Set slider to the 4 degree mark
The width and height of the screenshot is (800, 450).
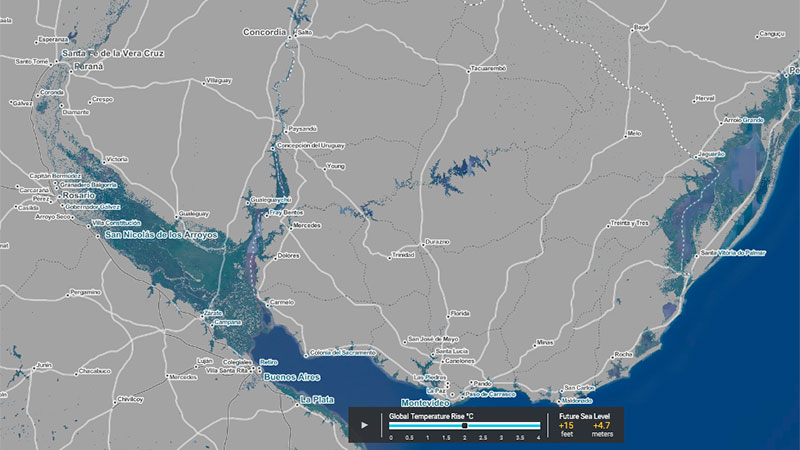(x=539, y=425)
